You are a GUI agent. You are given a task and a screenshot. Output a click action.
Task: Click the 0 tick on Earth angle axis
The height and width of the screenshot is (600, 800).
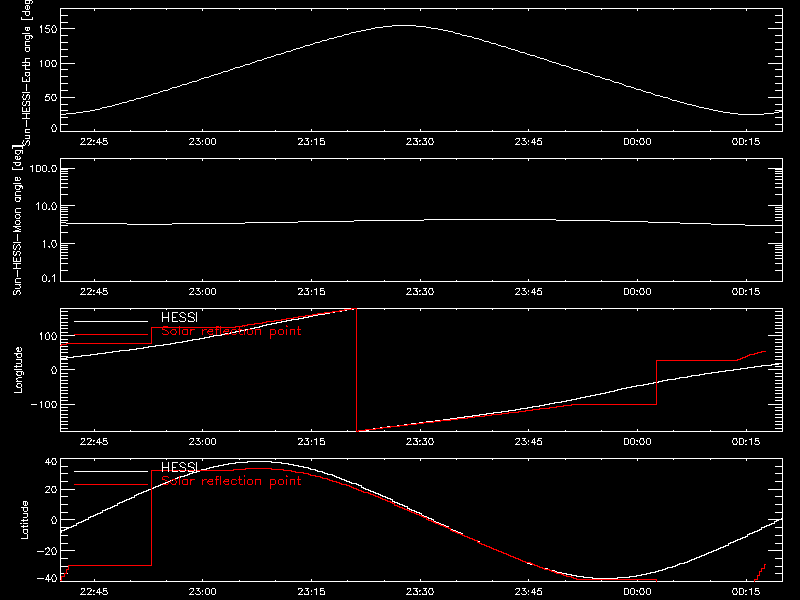[x=54, y=128]
